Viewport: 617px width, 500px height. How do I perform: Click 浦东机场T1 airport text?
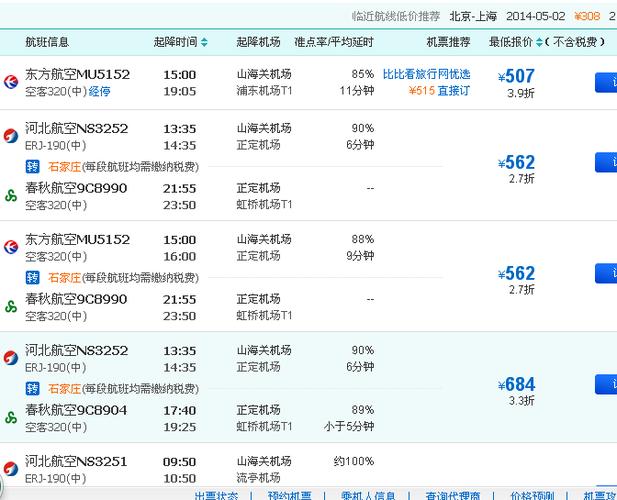point(264,91)
